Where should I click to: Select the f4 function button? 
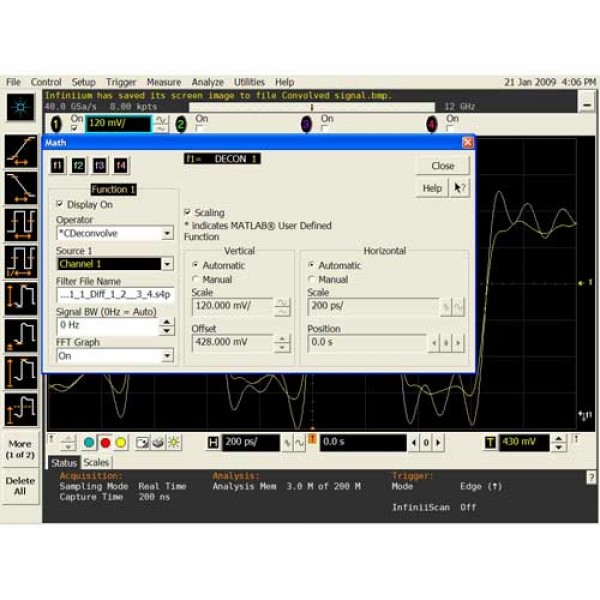(120, 165)
